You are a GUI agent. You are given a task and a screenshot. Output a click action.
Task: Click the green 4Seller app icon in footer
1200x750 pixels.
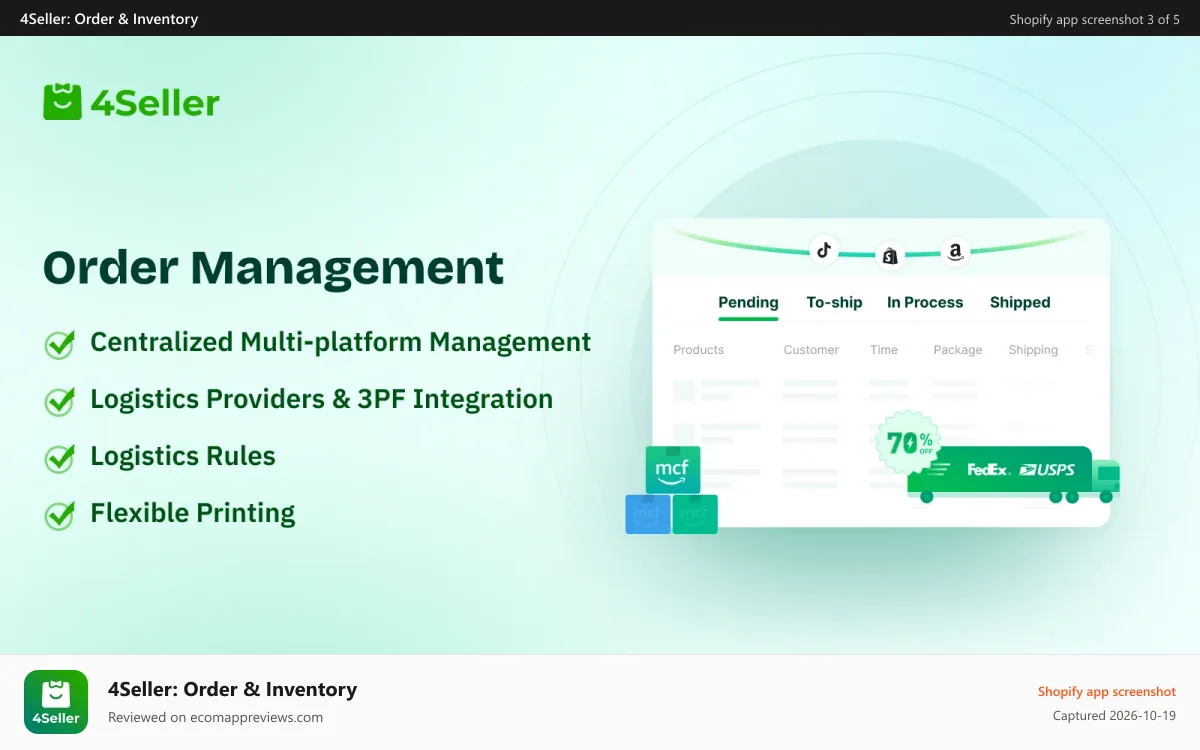pos(56,702)
